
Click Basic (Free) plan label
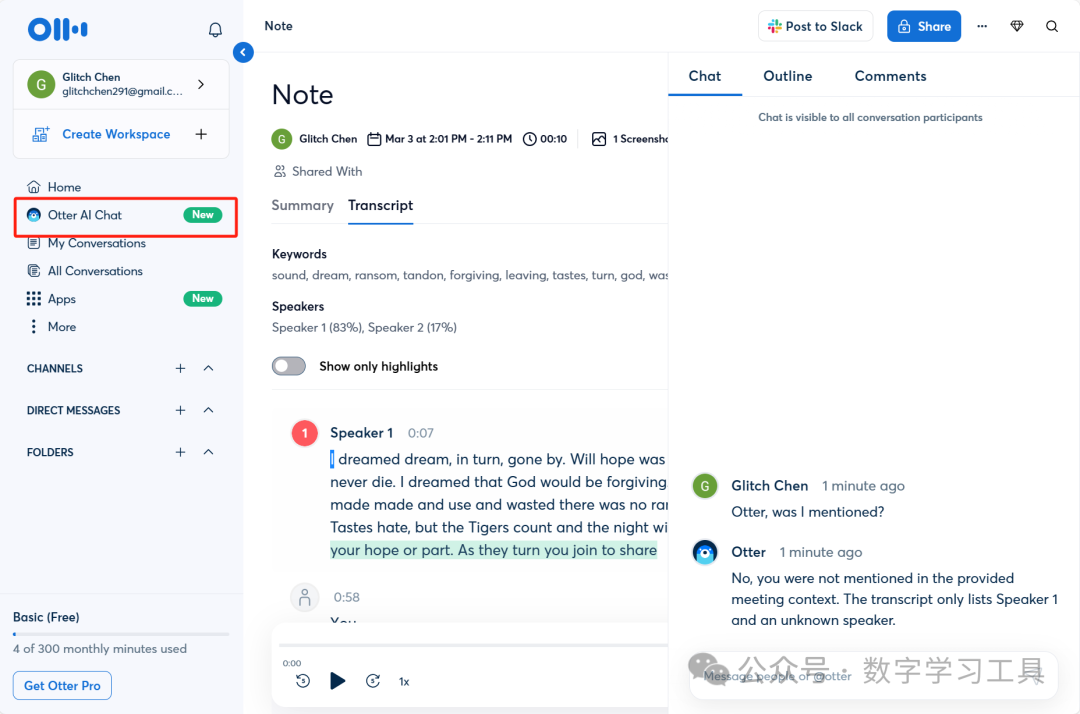(x=46, y=617)
